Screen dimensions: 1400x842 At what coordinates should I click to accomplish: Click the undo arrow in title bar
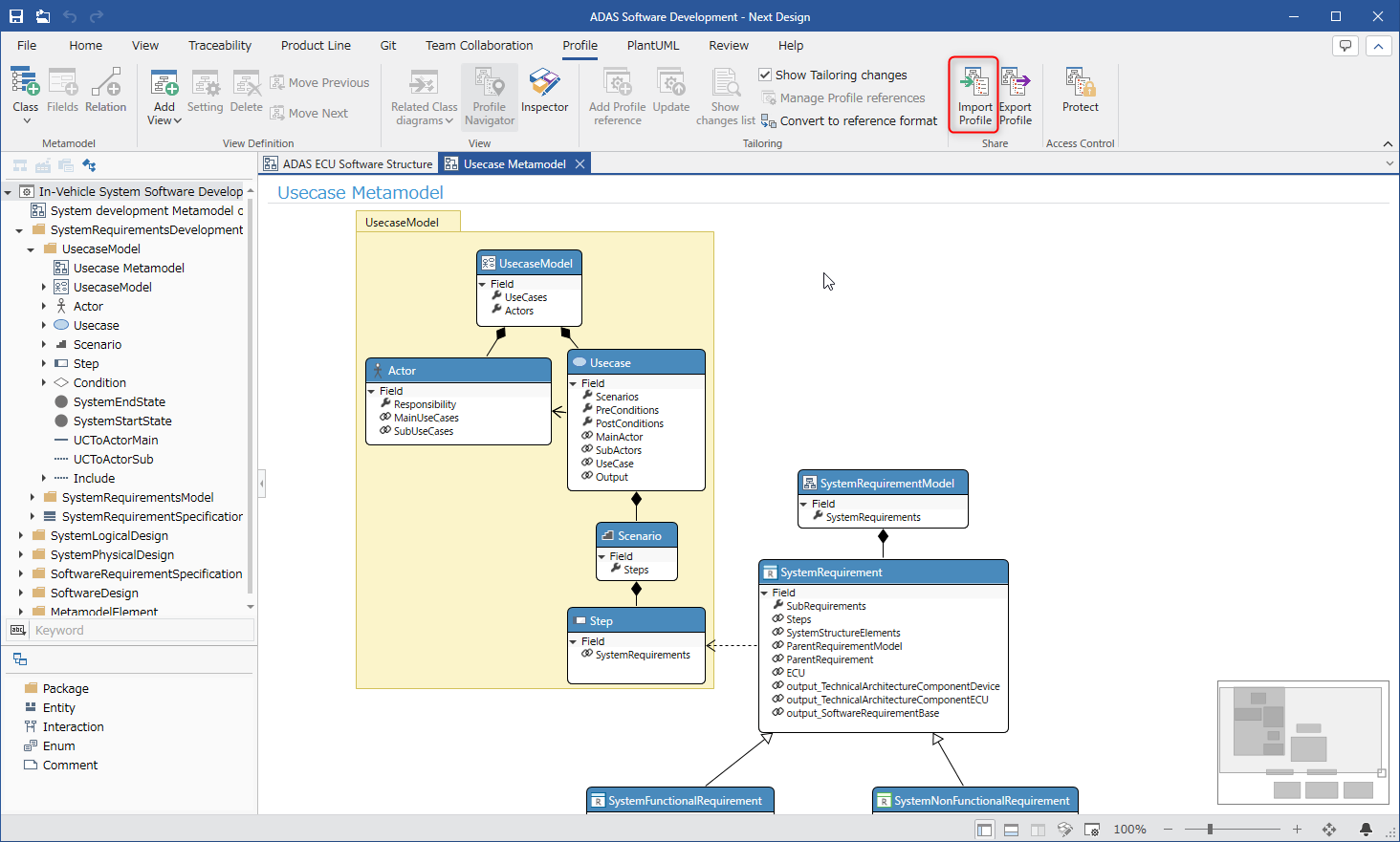[70, 16]
